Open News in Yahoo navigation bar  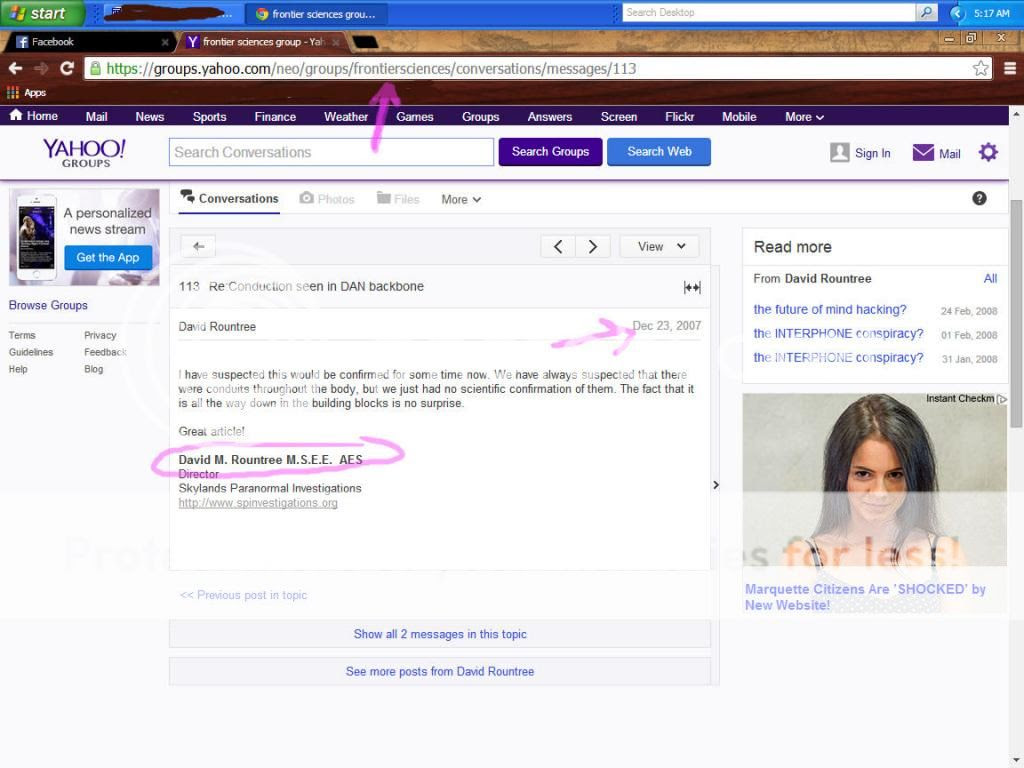[150, 117]
